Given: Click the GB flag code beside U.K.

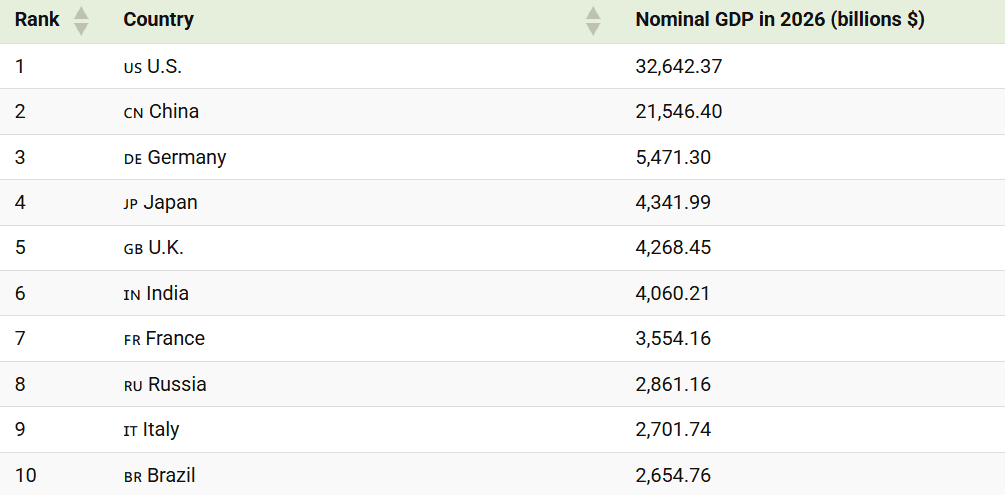Looking at the screenshot, I should click(x=133, y=249).
